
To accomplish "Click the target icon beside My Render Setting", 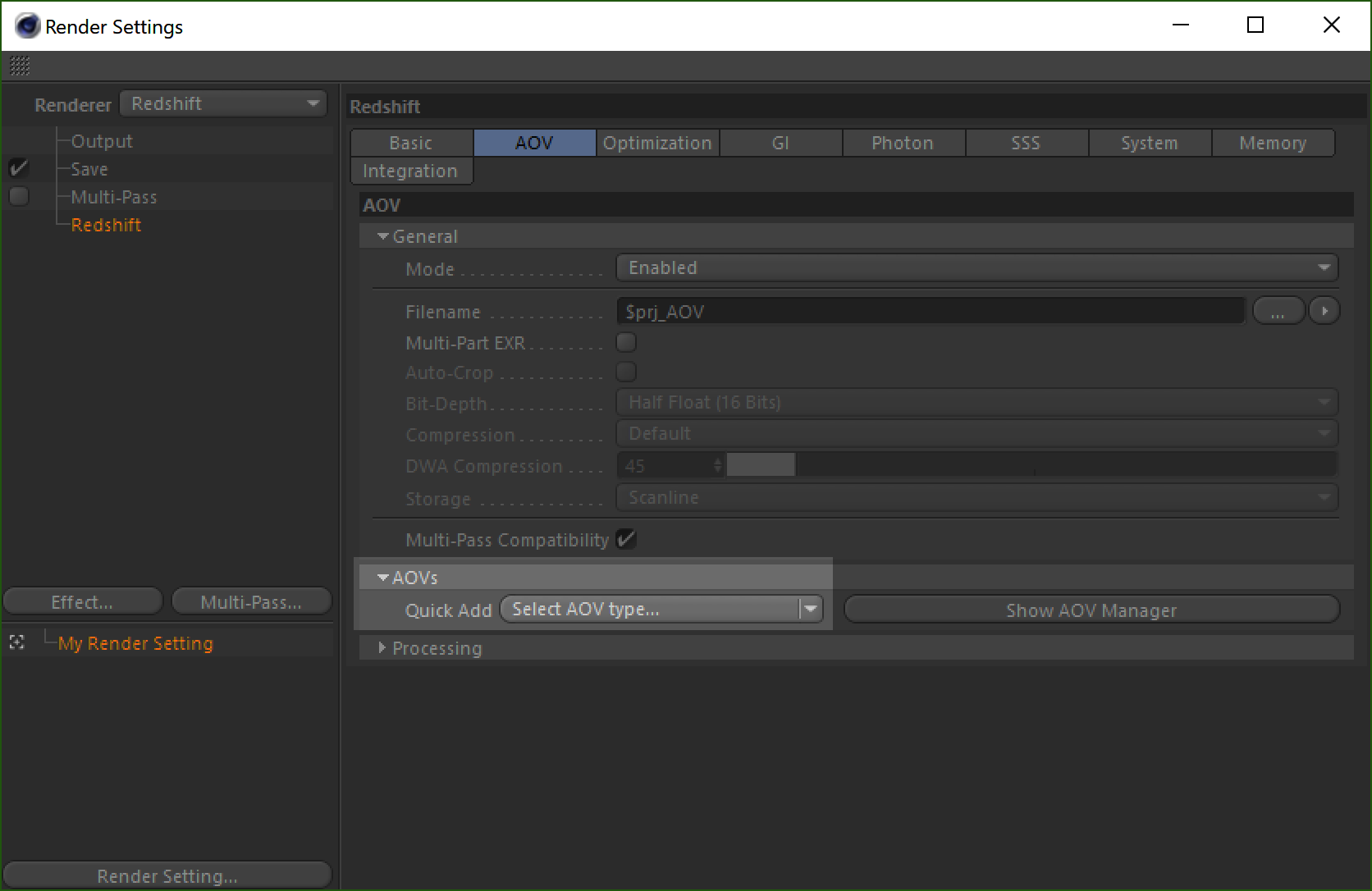I will point(17,642).
